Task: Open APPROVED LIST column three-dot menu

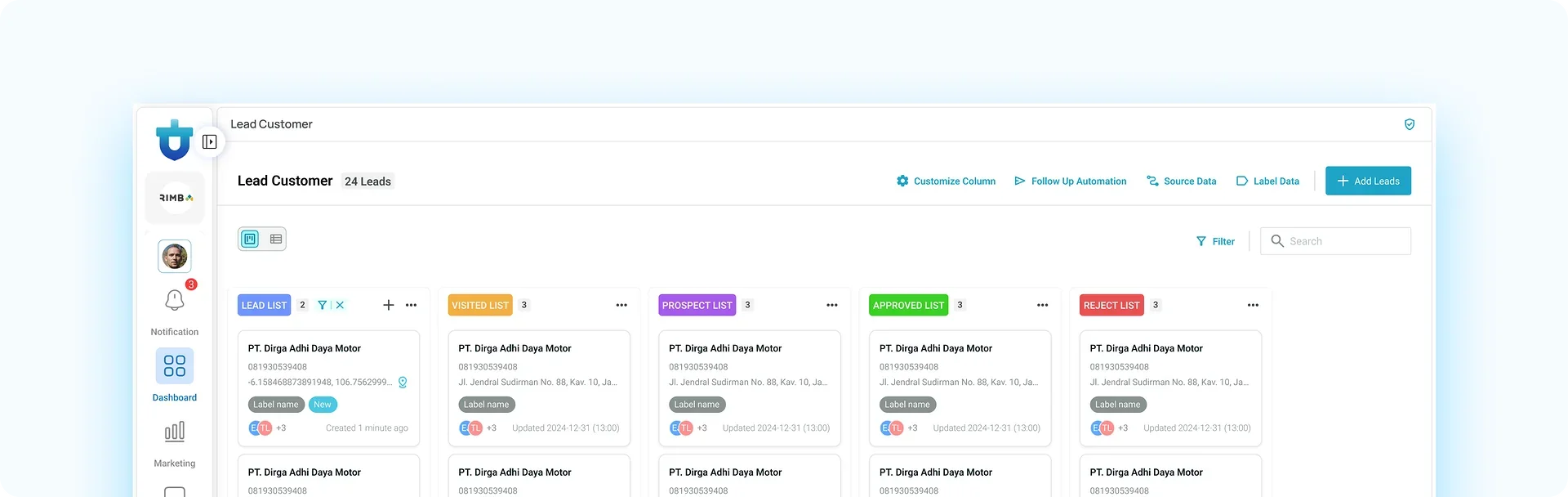Action: (1043, 305)
